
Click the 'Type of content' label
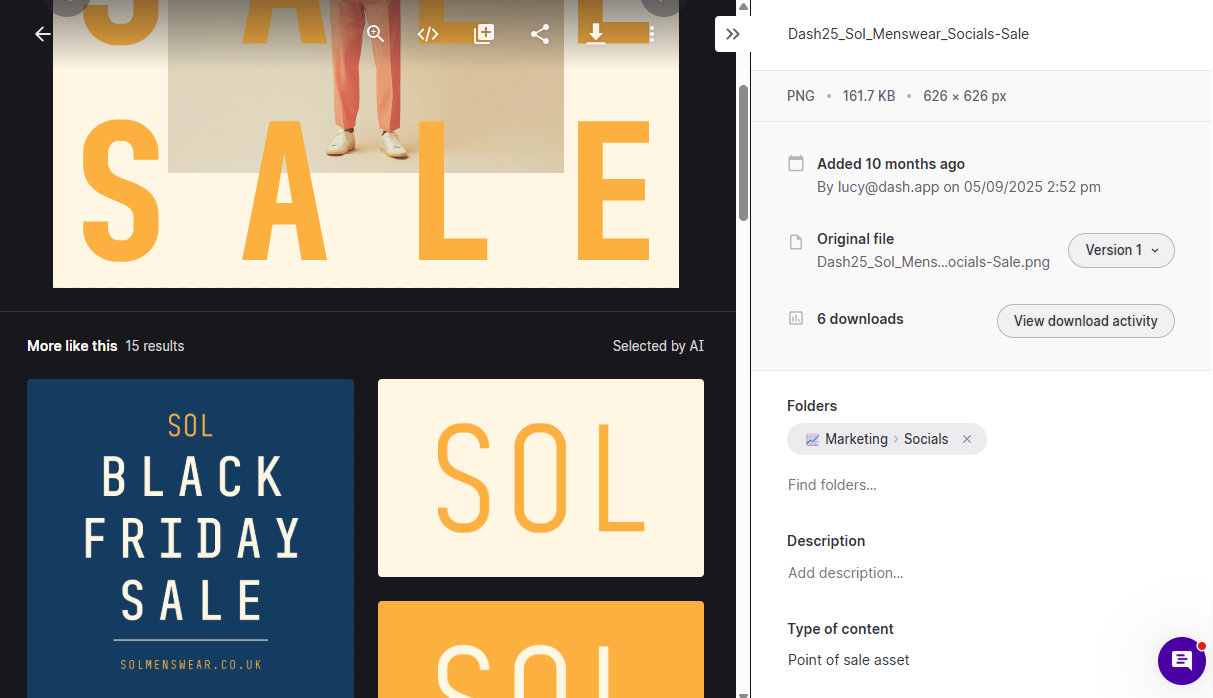[x=840, y=629]
